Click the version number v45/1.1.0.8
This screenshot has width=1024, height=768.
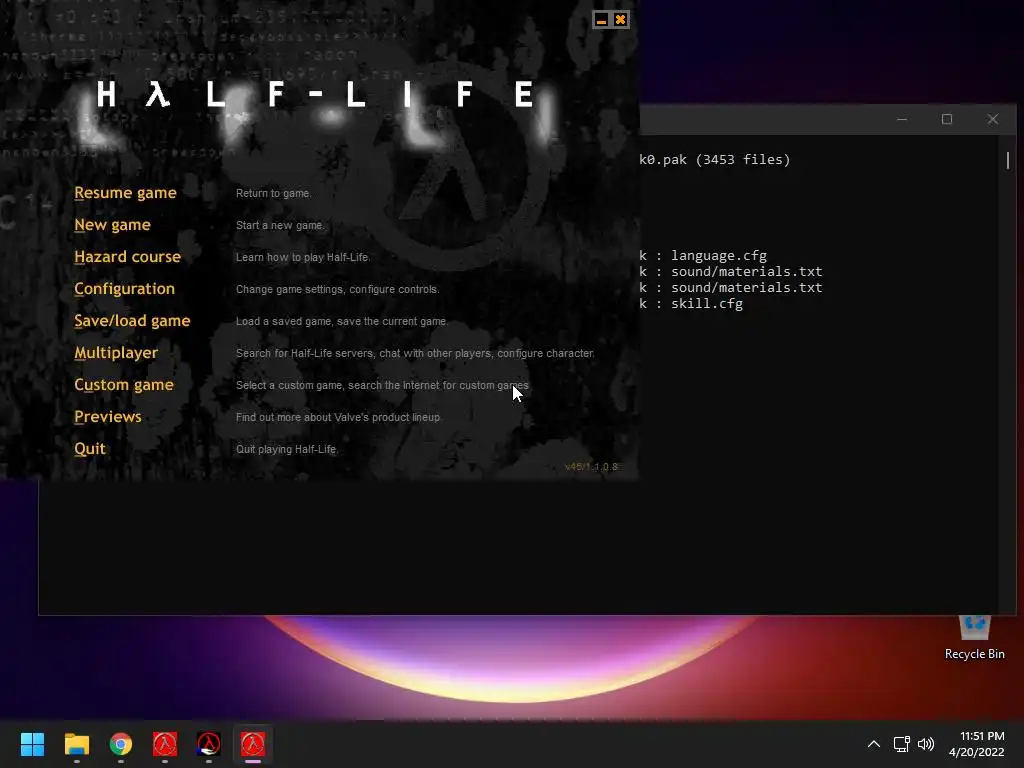[x=591, y=466]
